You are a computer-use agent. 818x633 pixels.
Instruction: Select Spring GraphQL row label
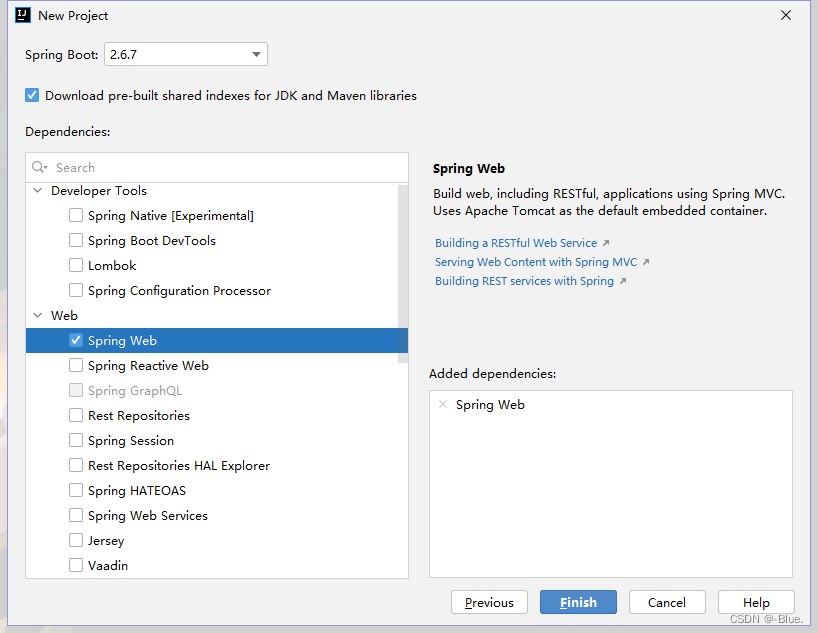tap(135, 391)
